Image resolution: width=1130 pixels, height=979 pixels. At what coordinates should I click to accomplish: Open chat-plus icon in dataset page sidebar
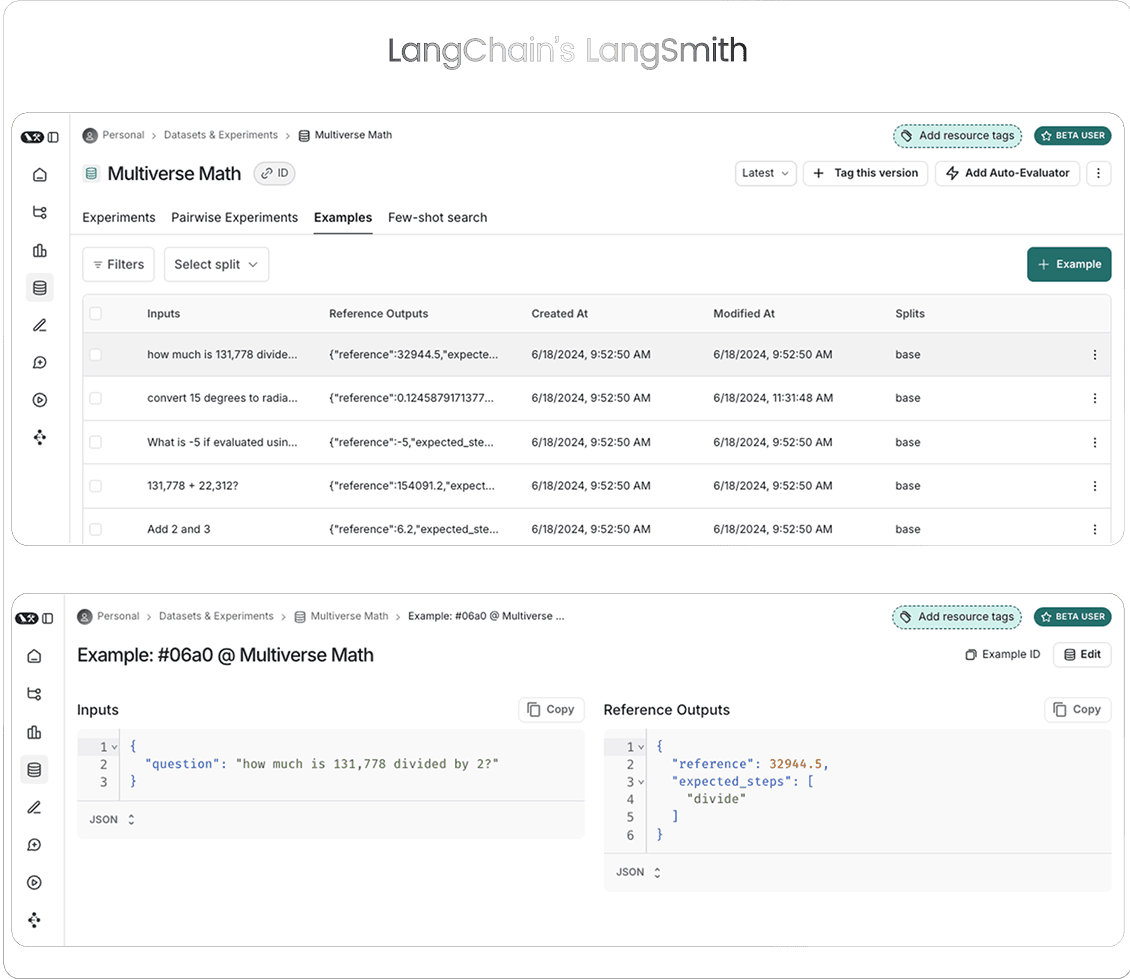coord(40,363)
